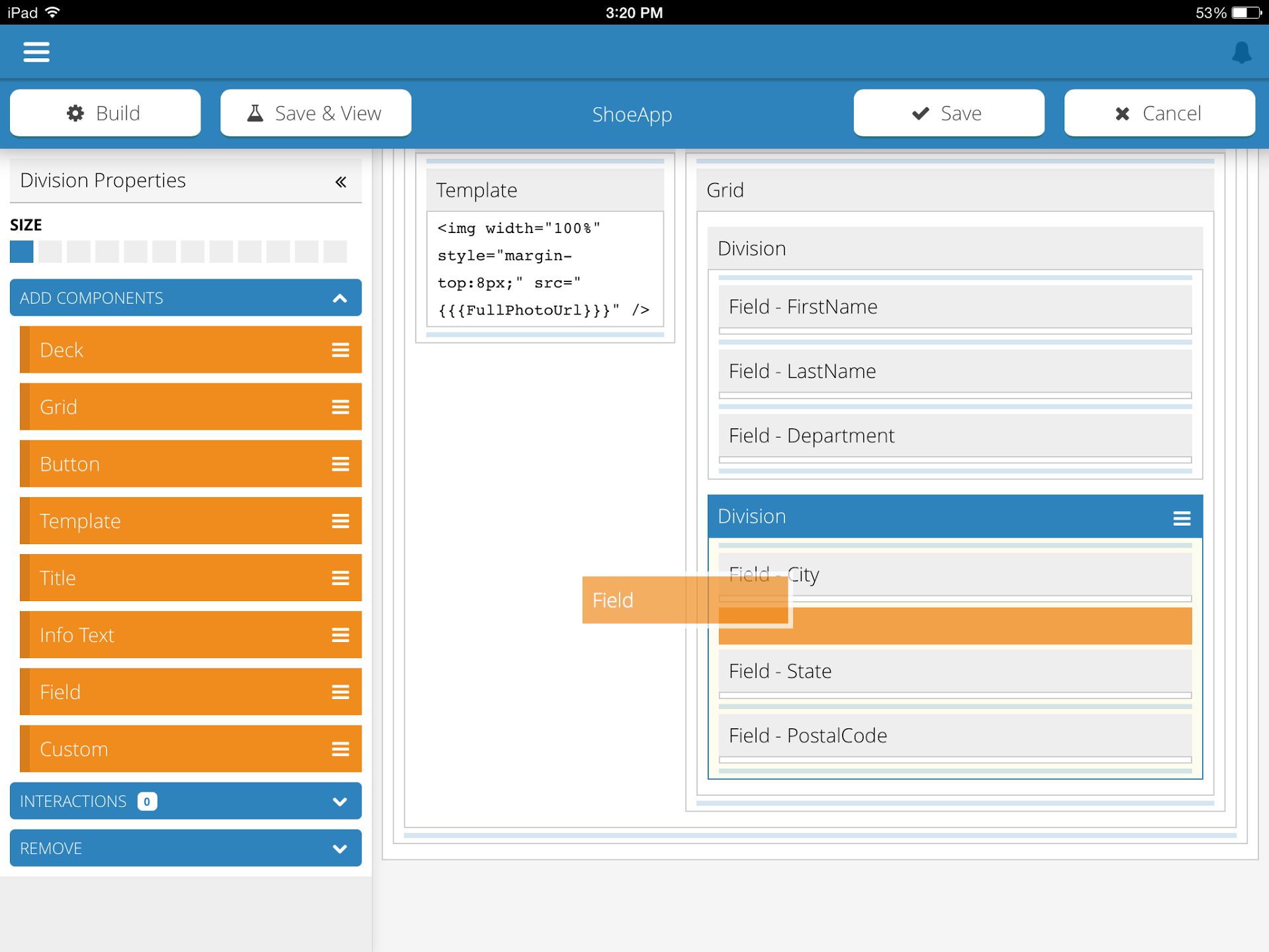Image resolution: width=1269 pixels, height=952 pixels.
Task: Tap the drag handle on Template component
Action: point(340,521)
